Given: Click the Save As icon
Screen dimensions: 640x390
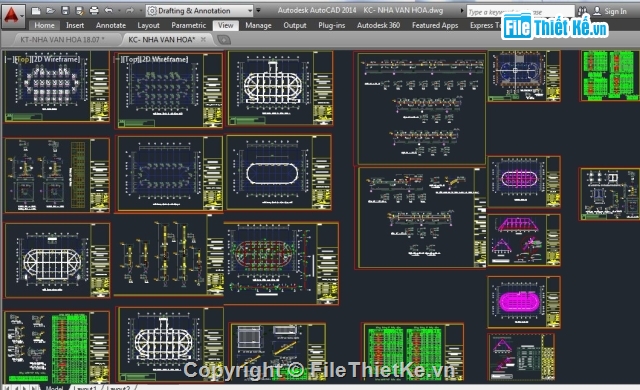Looking at the screenshot, I should tap(80, 11).
